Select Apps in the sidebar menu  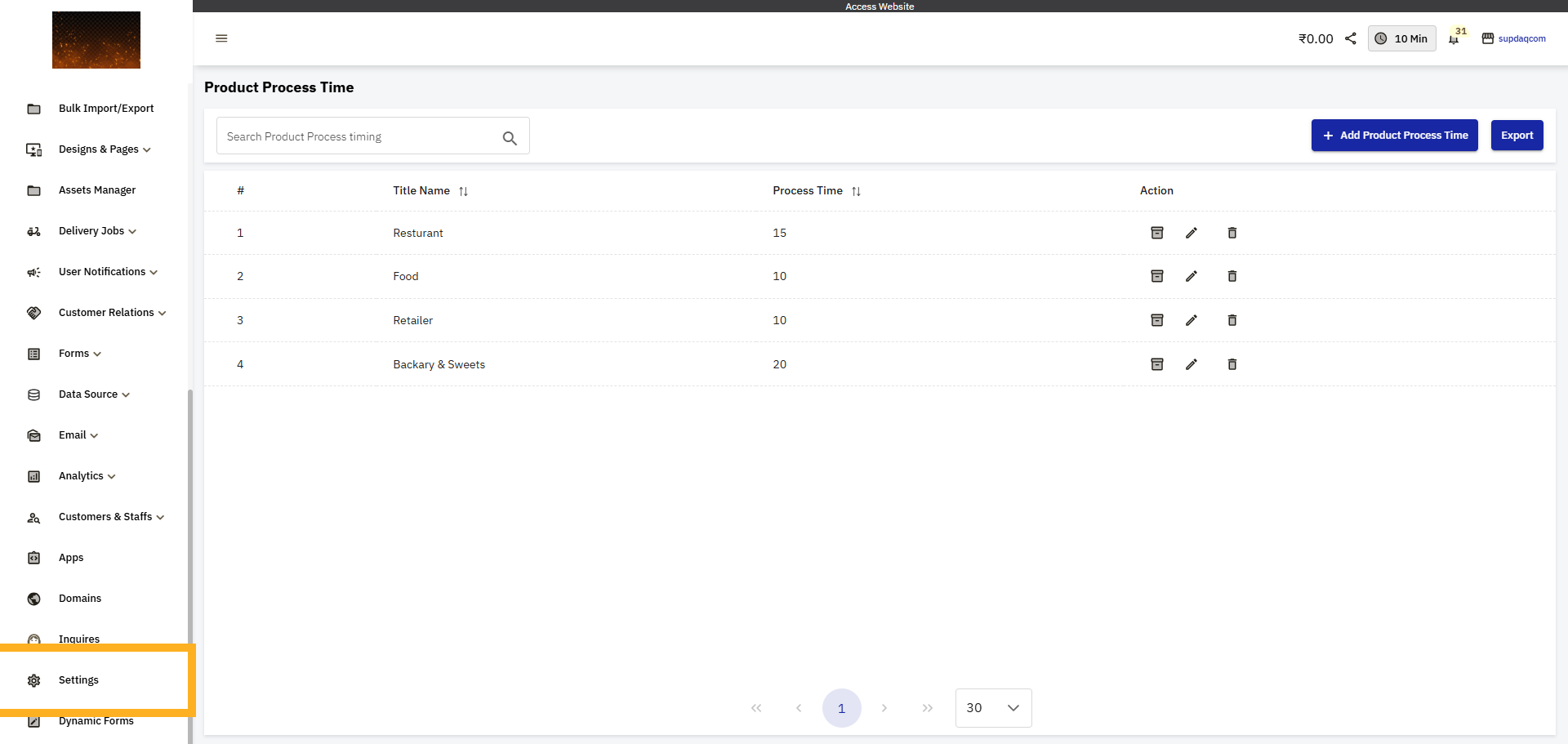click(71, 557)
